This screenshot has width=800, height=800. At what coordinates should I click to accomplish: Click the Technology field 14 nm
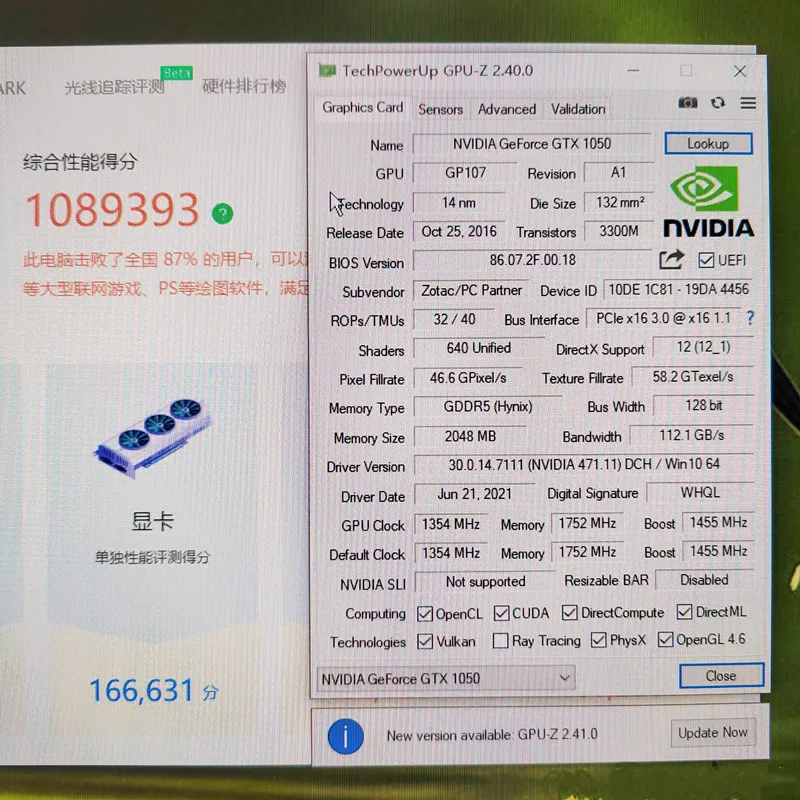[x=459, y=203]
